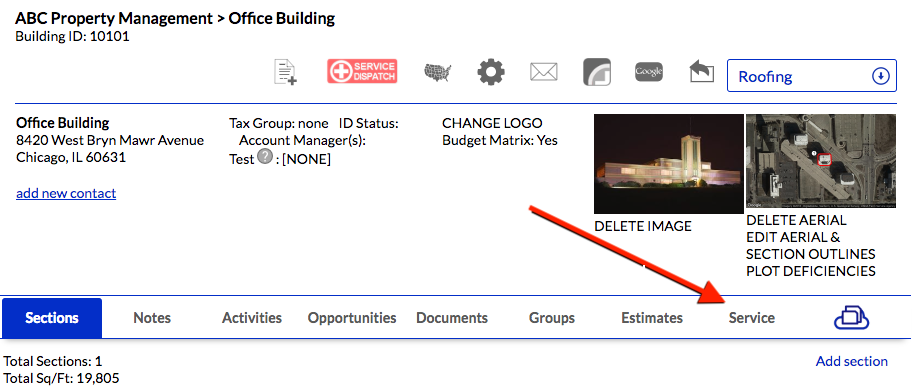Open the Google icon
Viewport: 912px width, 390px height.
pos(649,71)
